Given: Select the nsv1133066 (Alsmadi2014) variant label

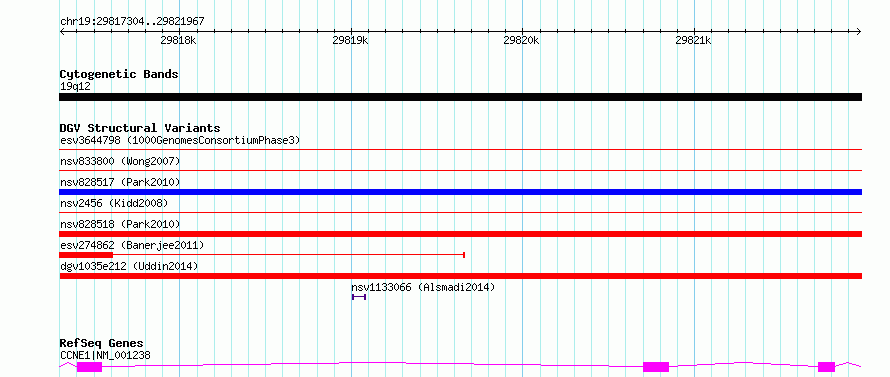Looking at the screenshot, I should pos(423,287).
